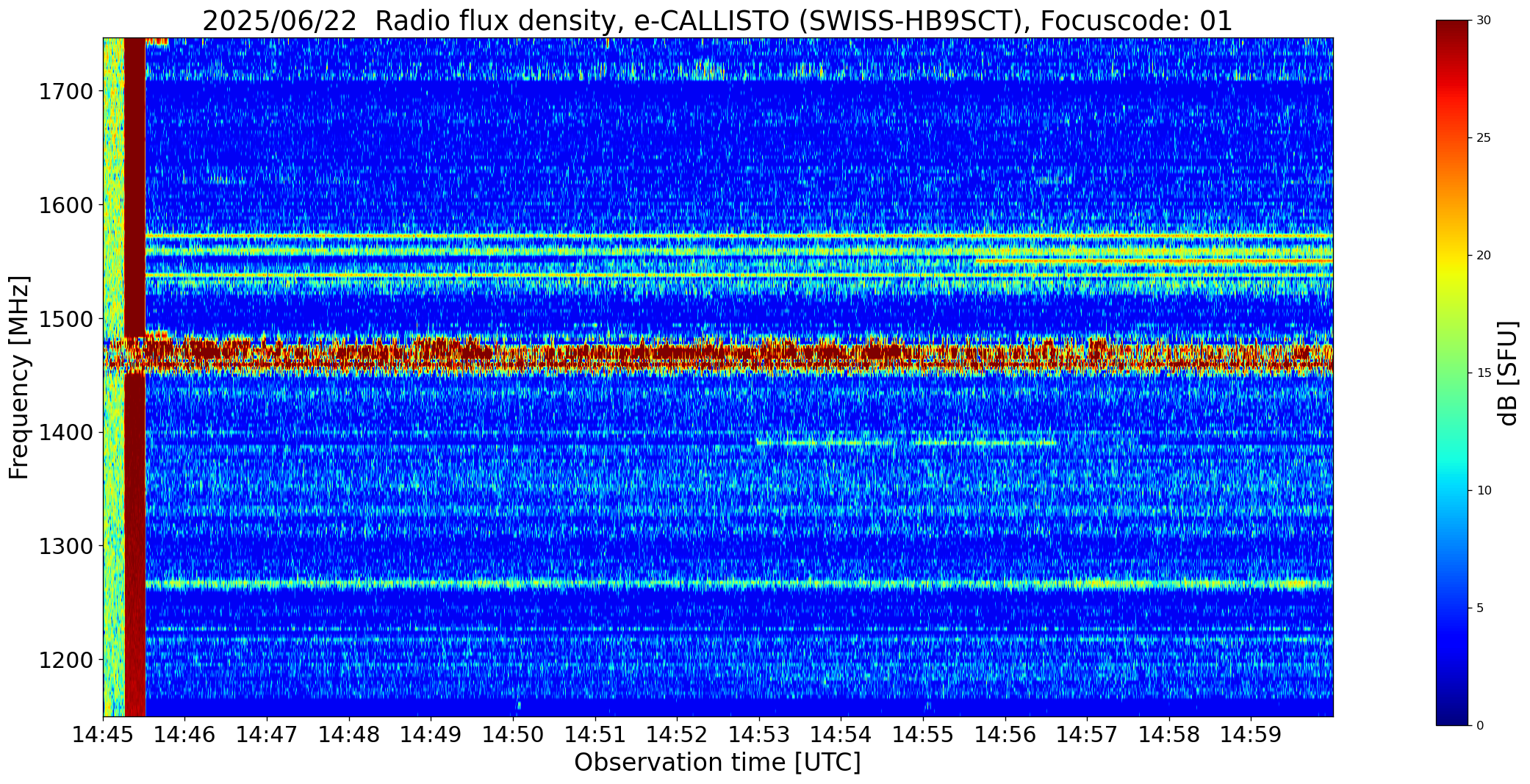Click the dark red top of the colorbar
Image resolution: width=1530 pixels, height=784 pixels.
(1454, 33)
